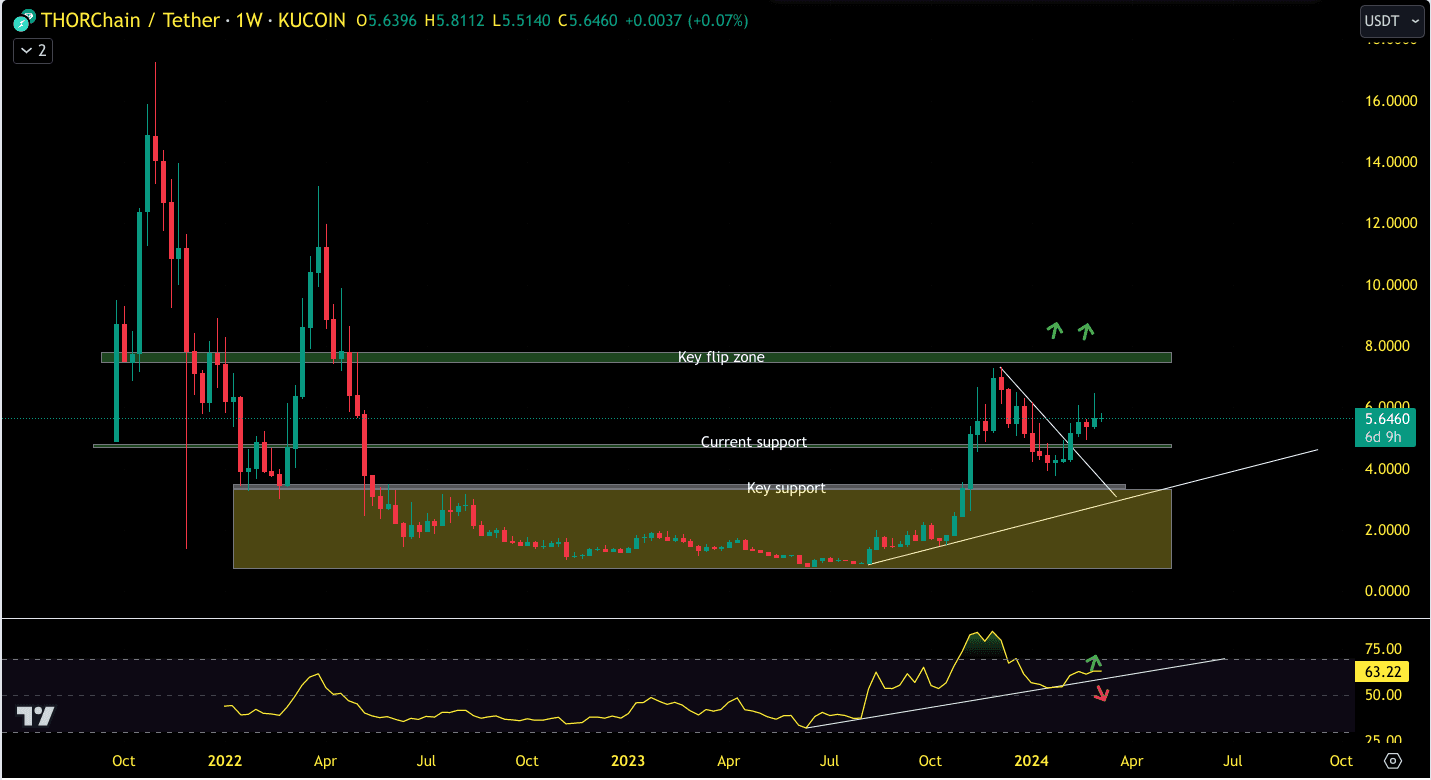The width and height of the screenshot is (1431, 780).
Task: Select the THORChain / Tether symbol title
Action: [130, 20]
